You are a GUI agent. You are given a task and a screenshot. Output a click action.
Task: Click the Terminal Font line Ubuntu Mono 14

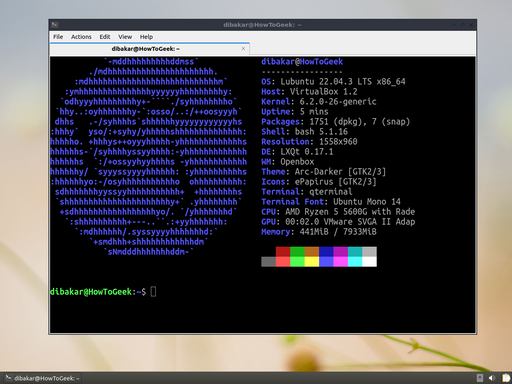coord(331,202)
